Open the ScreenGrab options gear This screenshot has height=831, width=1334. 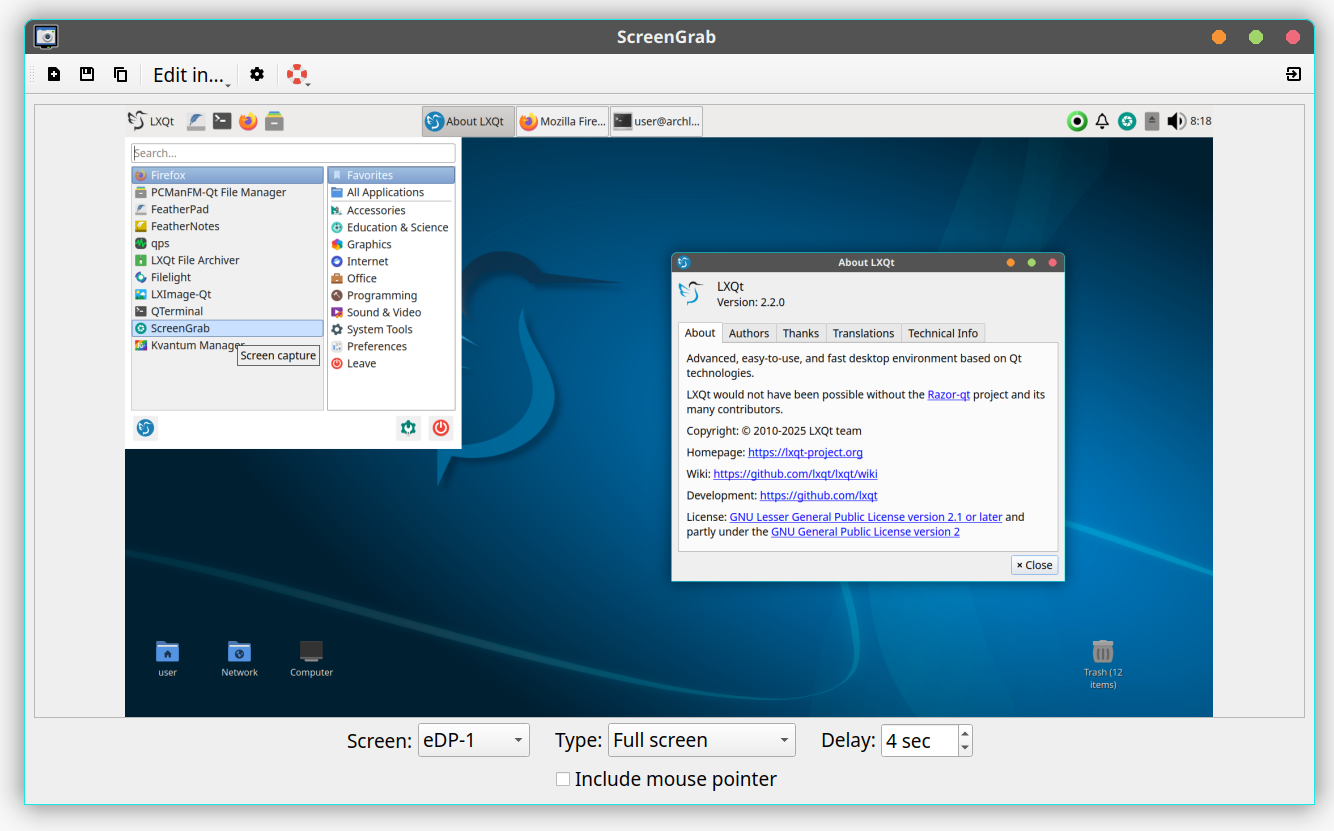[257, 74]
